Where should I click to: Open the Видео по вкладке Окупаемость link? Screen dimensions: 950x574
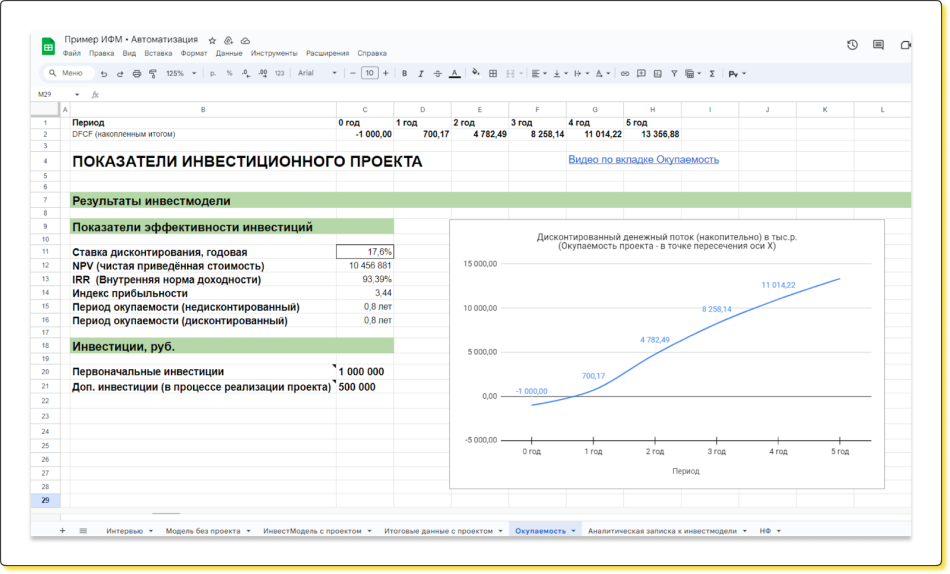pyautogui.click(x=643, y=159)
